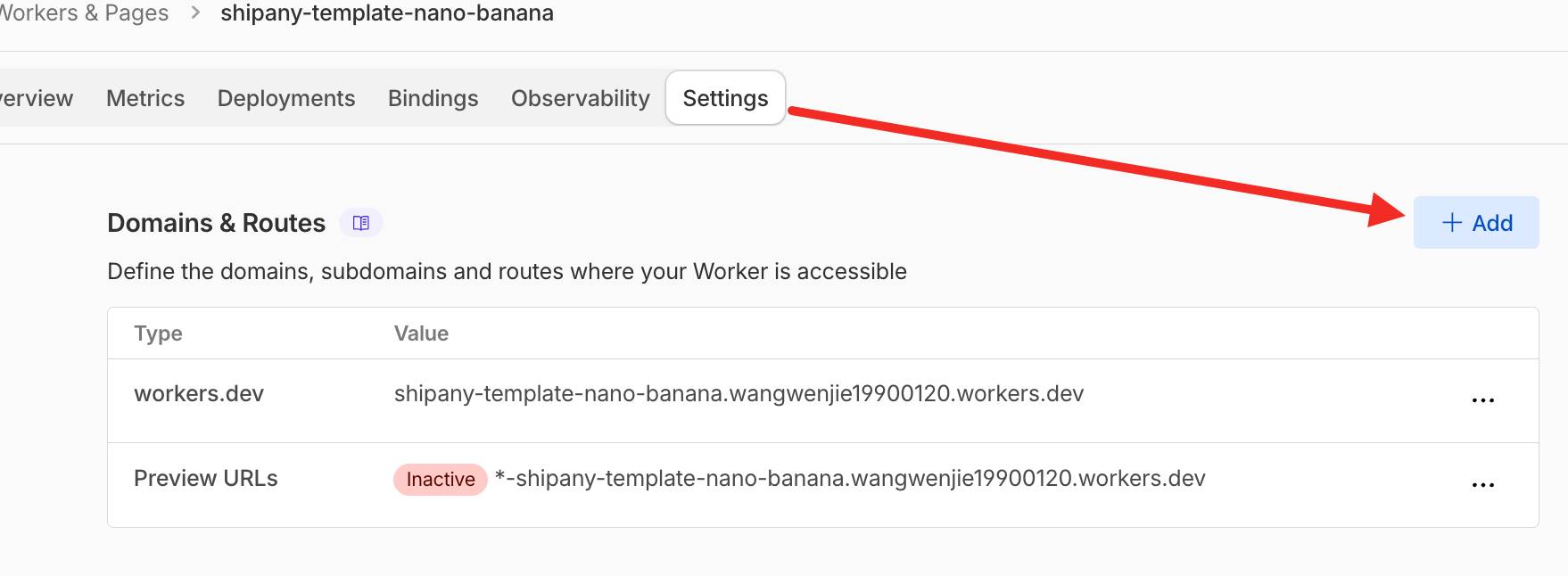Image resolution: width=1568 pixels, height=576 pixels.
Task: Click the Add button for Domains & Routes
Action: click(1476, 223)
